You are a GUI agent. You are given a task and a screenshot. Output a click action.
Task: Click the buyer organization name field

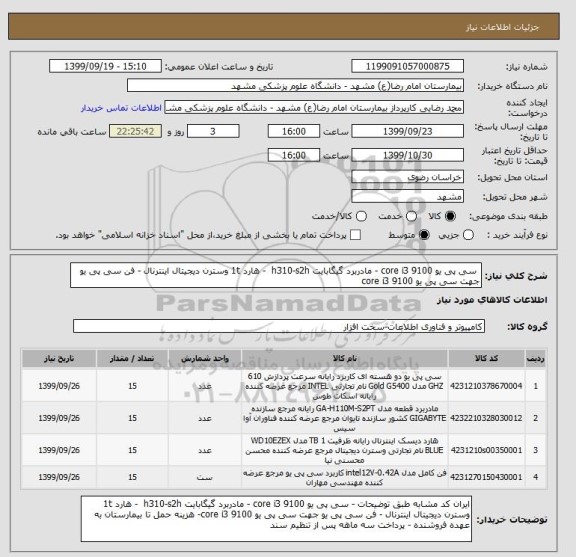(x=295, y=86)
